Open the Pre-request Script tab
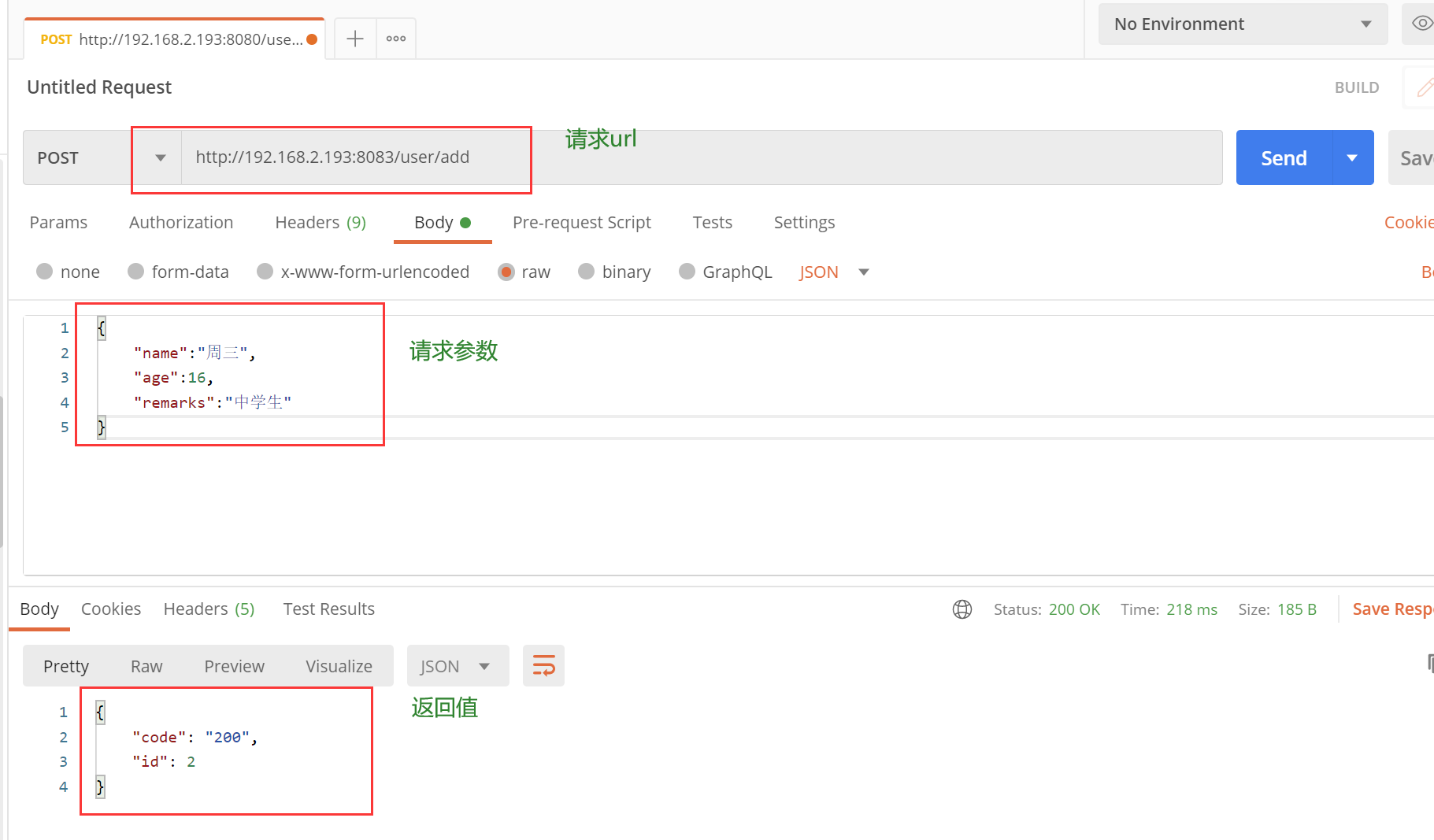 point(582,223)
